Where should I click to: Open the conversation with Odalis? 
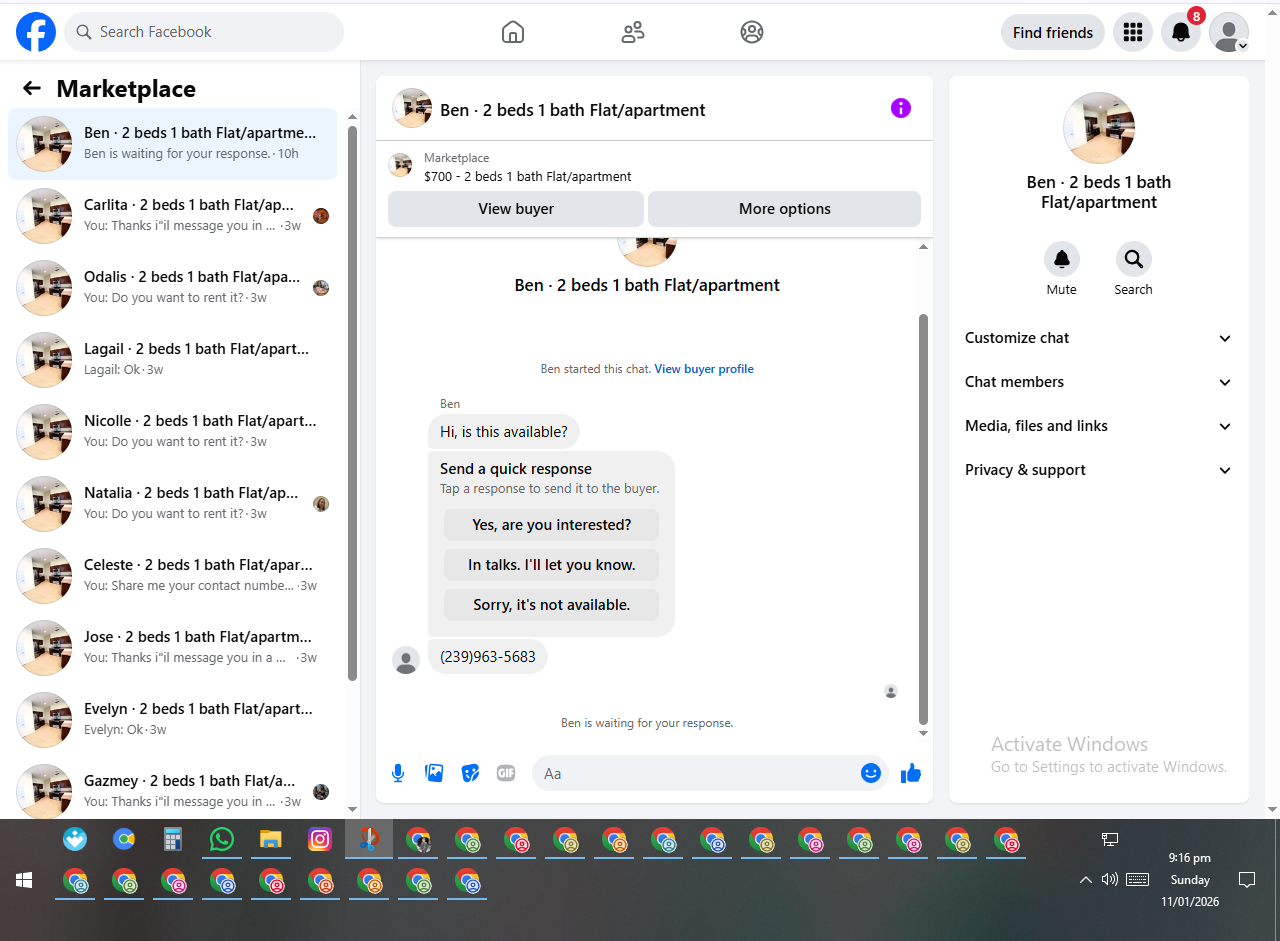coord(172,288)
